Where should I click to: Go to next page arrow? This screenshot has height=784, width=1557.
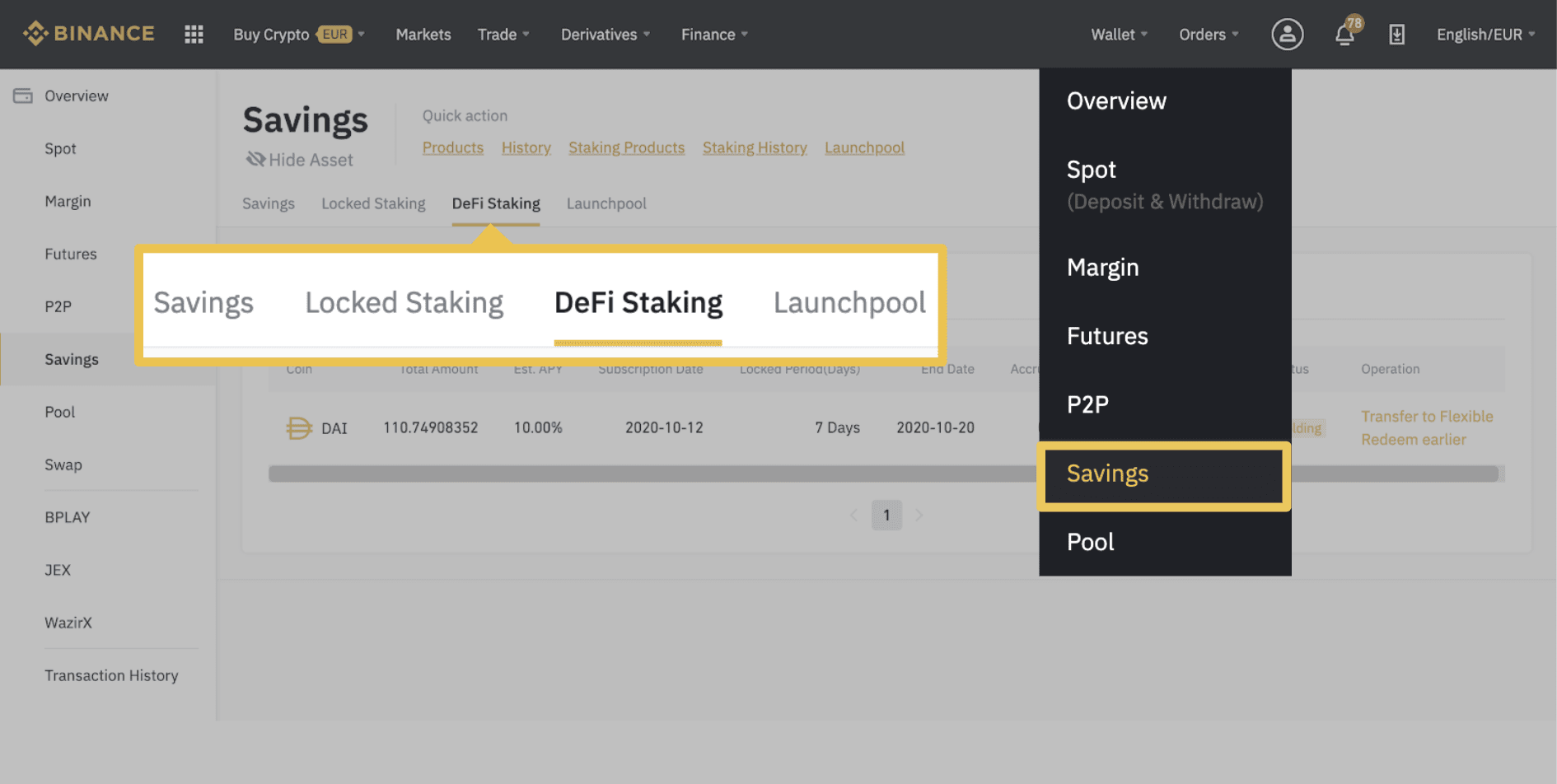click(919, 516)
